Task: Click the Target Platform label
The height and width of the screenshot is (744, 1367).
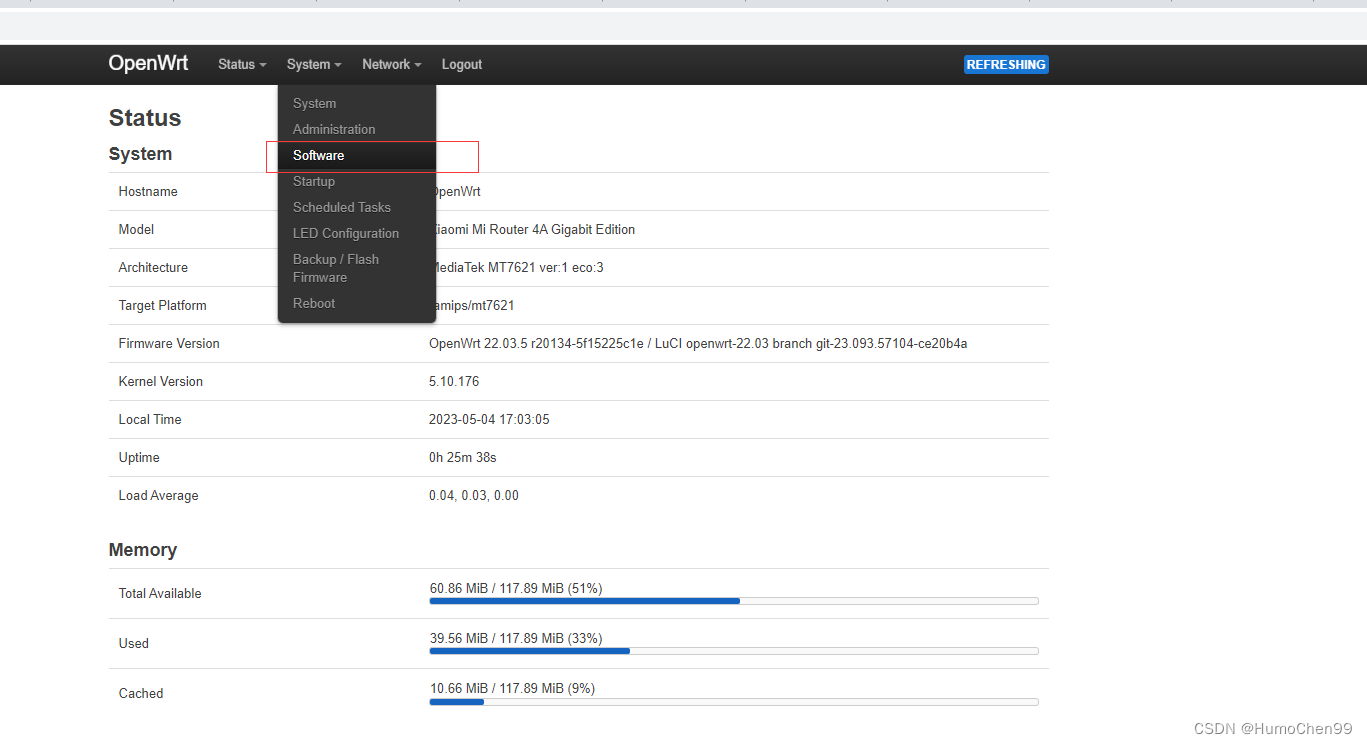Action: pyautogui.click(x=163, y=305)
